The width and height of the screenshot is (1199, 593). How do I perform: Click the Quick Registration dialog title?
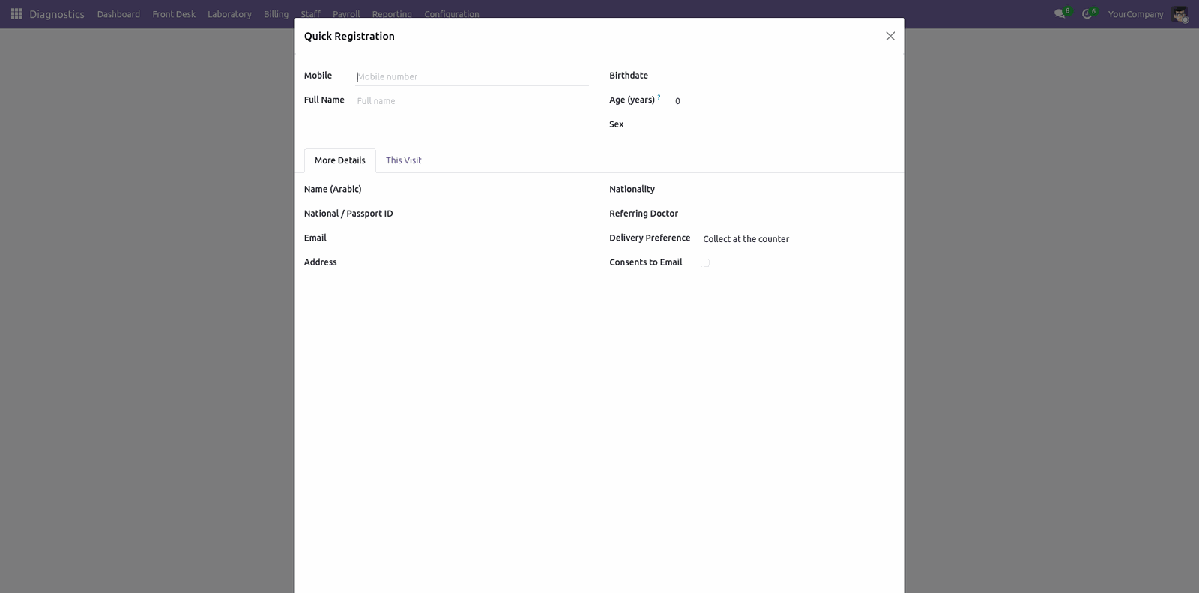point(349,36)
